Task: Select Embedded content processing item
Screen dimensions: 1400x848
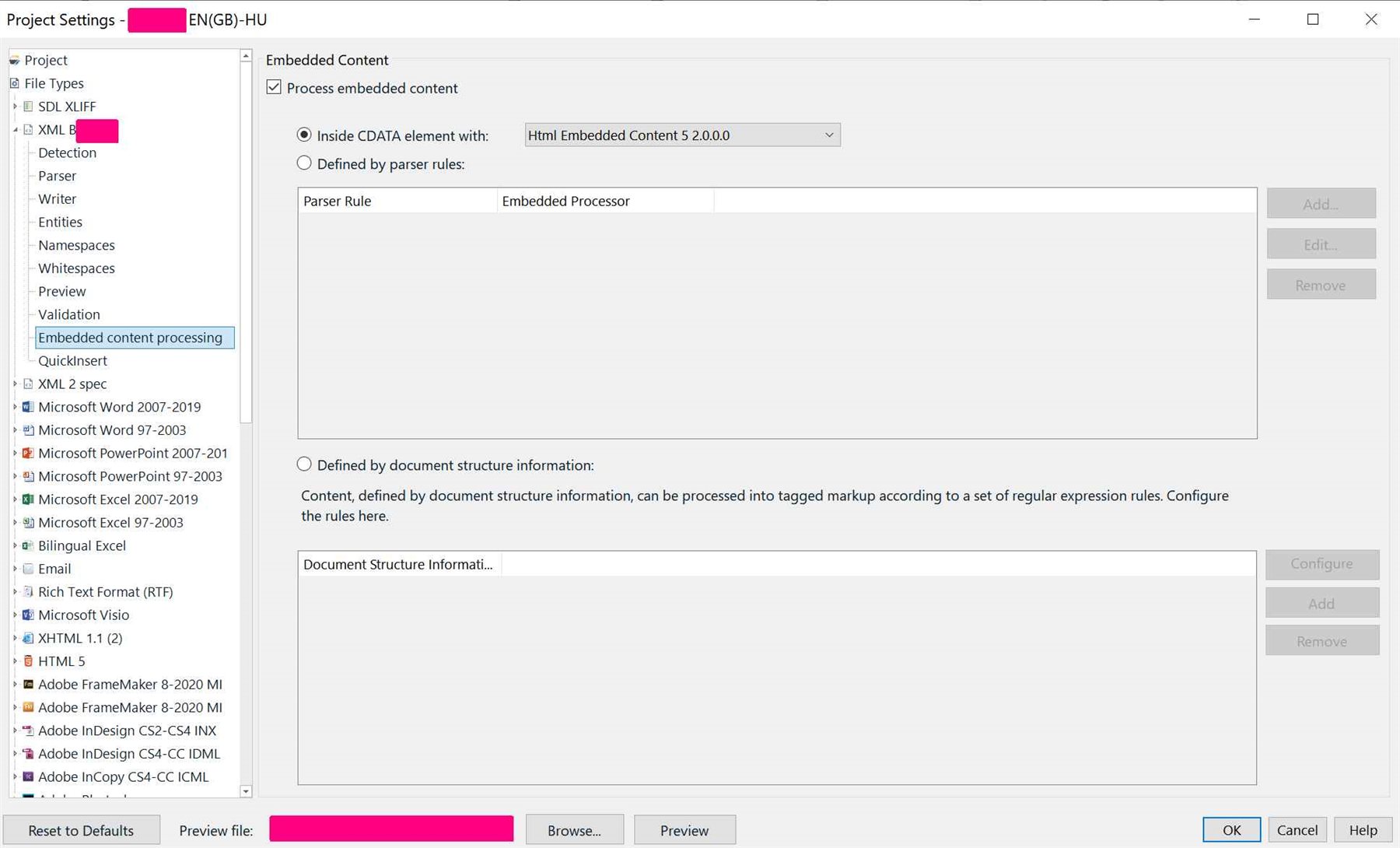Action: coord(135,338)
